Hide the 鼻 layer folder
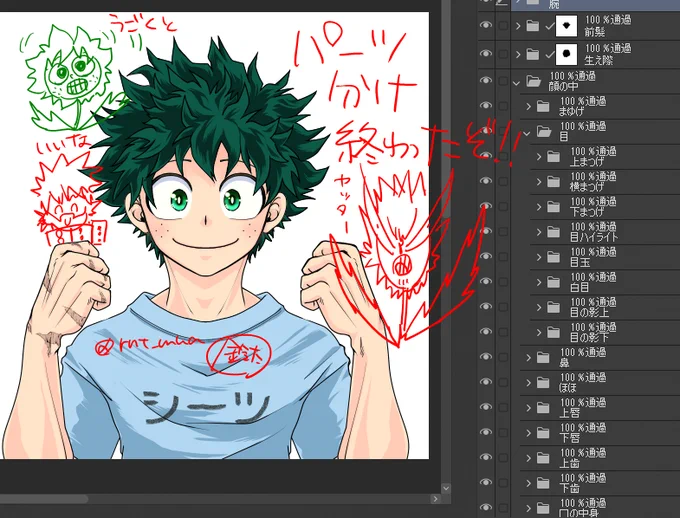The image size is (680, 518). (486, 357)
